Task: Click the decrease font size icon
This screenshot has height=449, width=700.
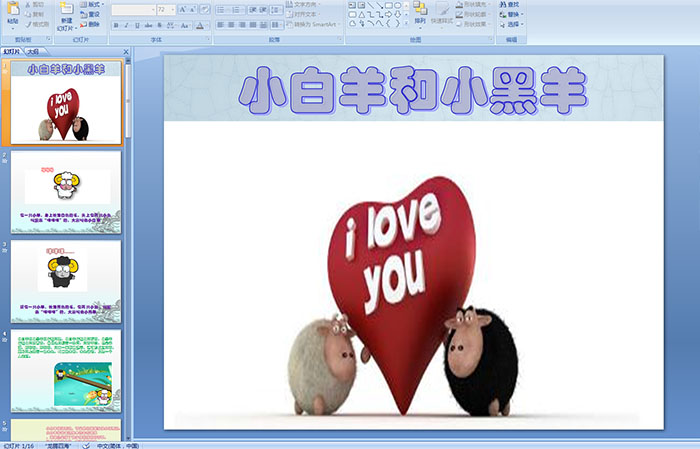Action: tap(193, 9)
